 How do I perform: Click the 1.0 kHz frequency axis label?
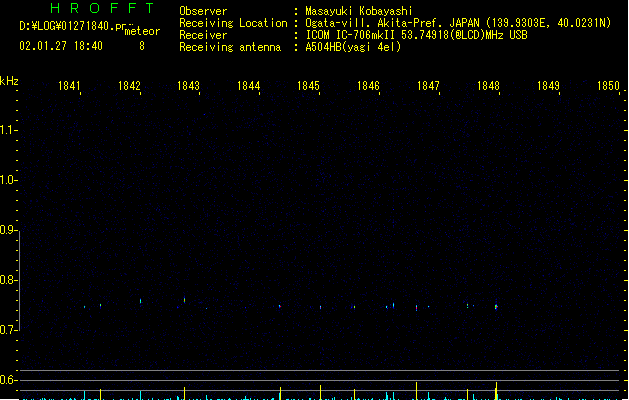pyautogui.click(x=6, y=180)
